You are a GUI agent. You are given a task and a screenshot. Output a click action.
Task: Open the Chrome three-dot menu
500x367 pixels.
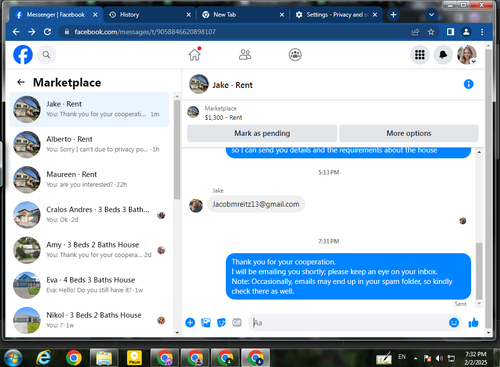(482, 32)
